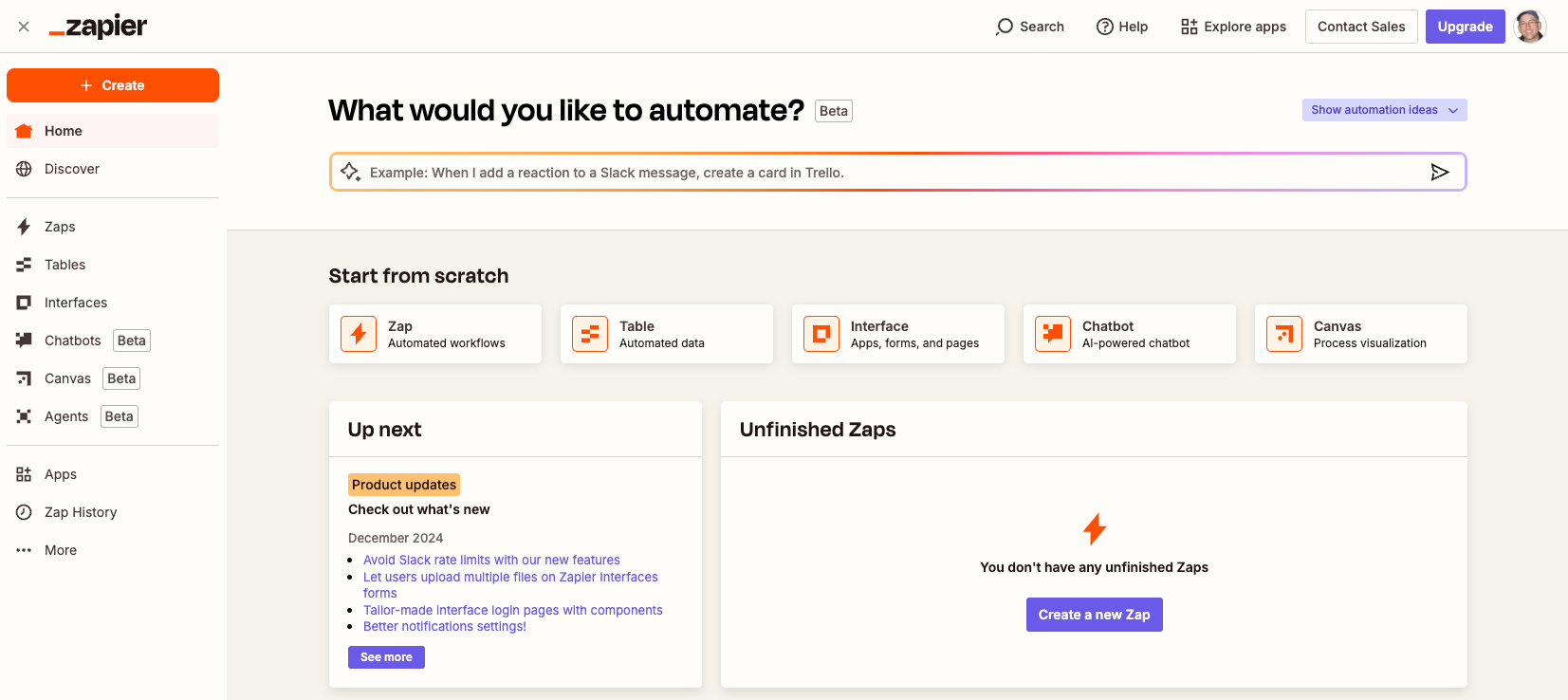Viewport: 1568px width, 700px height.
Task: Open Tailor-made interface login pages link
Action: click(x=513, y=611)
